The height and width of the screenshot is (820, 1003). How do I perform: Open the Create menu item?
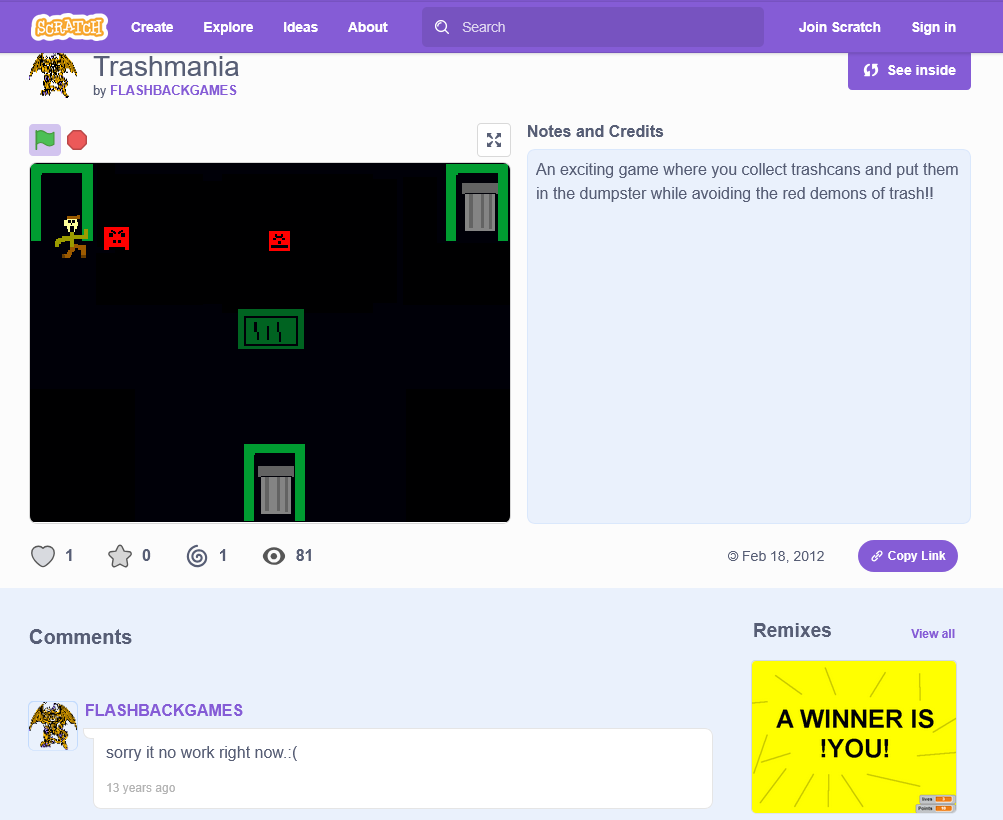[152, 27]
